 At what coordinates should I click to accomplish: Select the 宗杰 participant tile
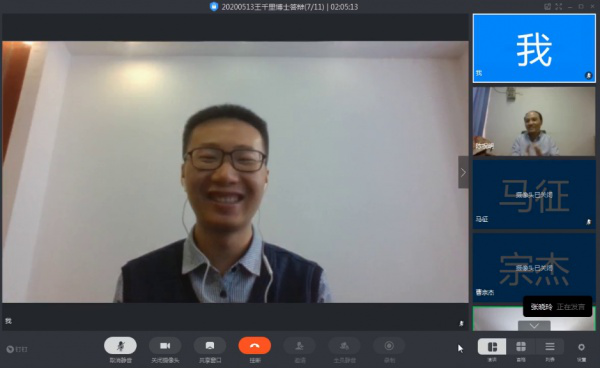(x=534, y=267)
